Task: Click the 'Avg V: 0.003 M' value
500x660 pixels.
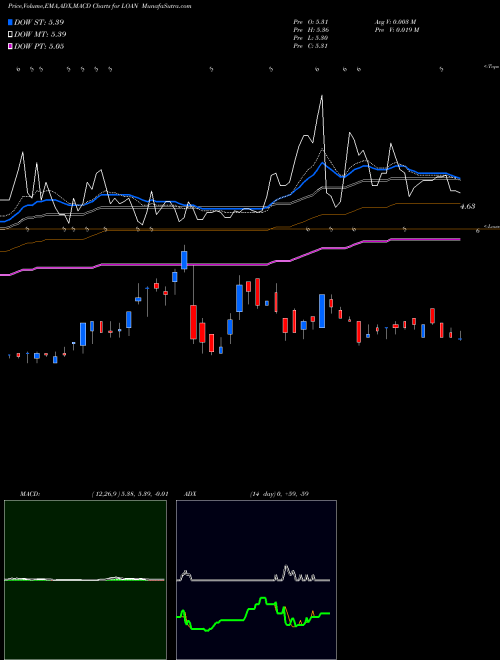Action: 395,22
